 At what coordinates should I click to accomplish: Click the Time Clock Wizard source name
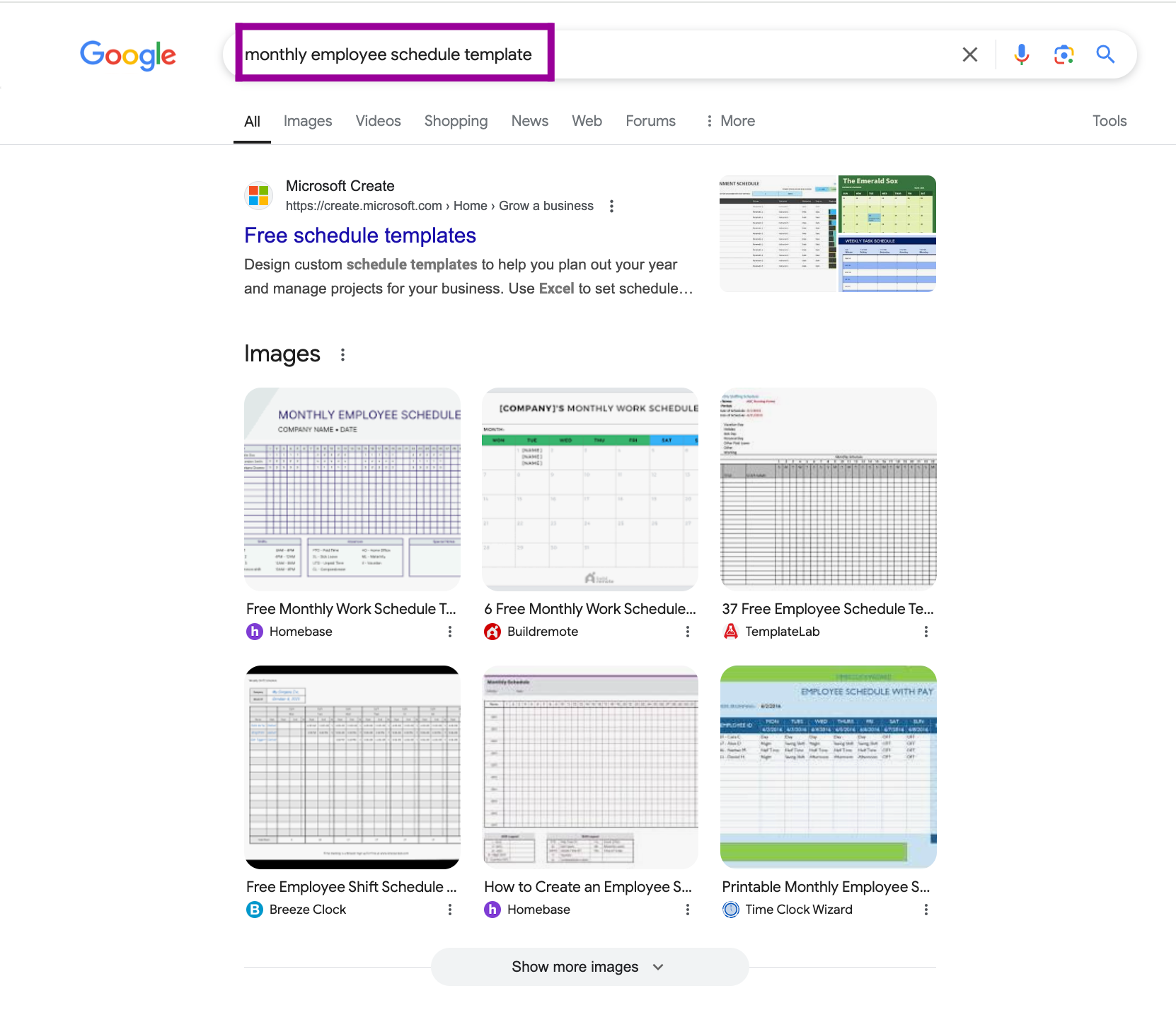(799, 910)
